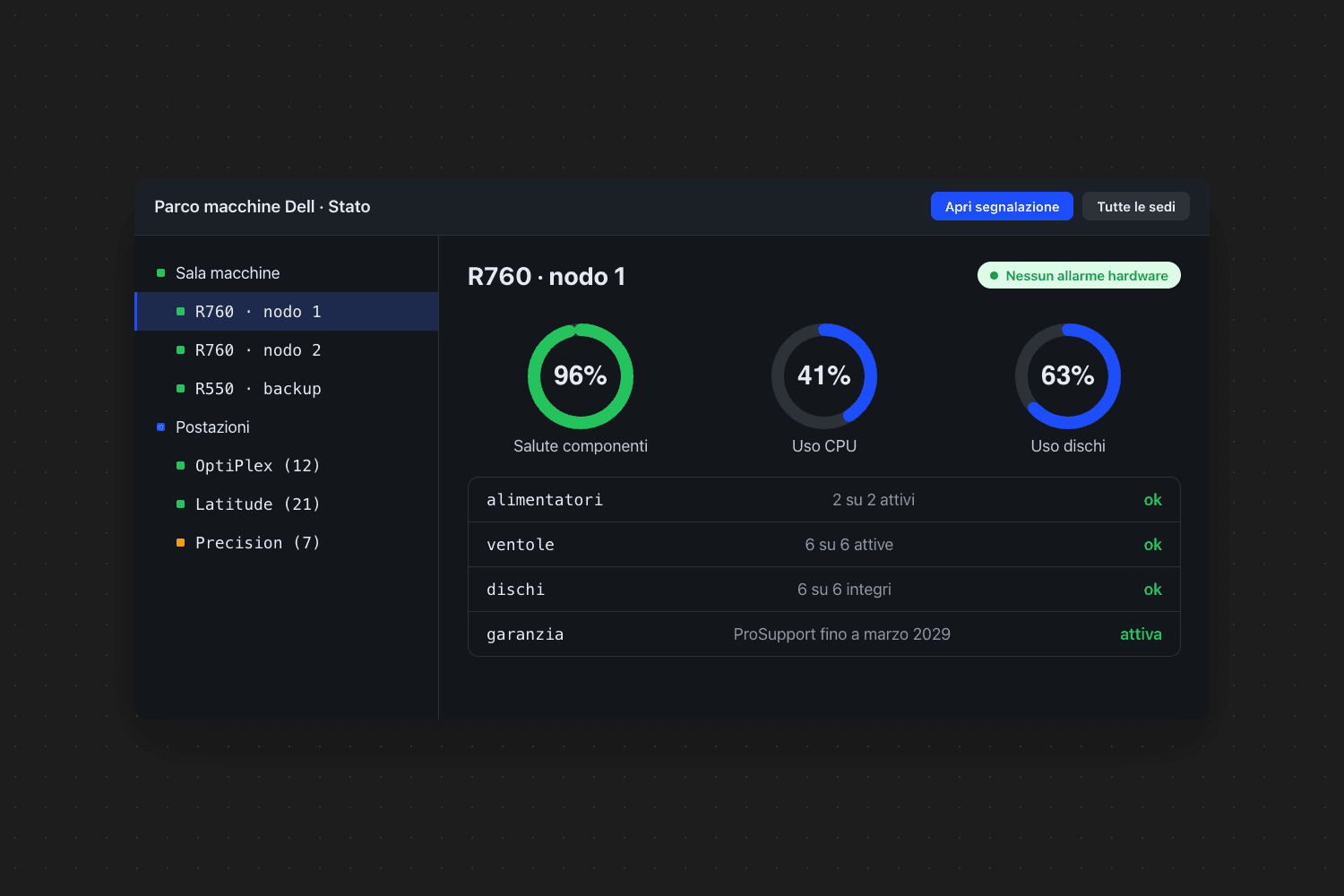The width and height of the screenshot is (1344, 896).
Task: Click the ok status for ventole
Action: click(x=1153, y=545)
